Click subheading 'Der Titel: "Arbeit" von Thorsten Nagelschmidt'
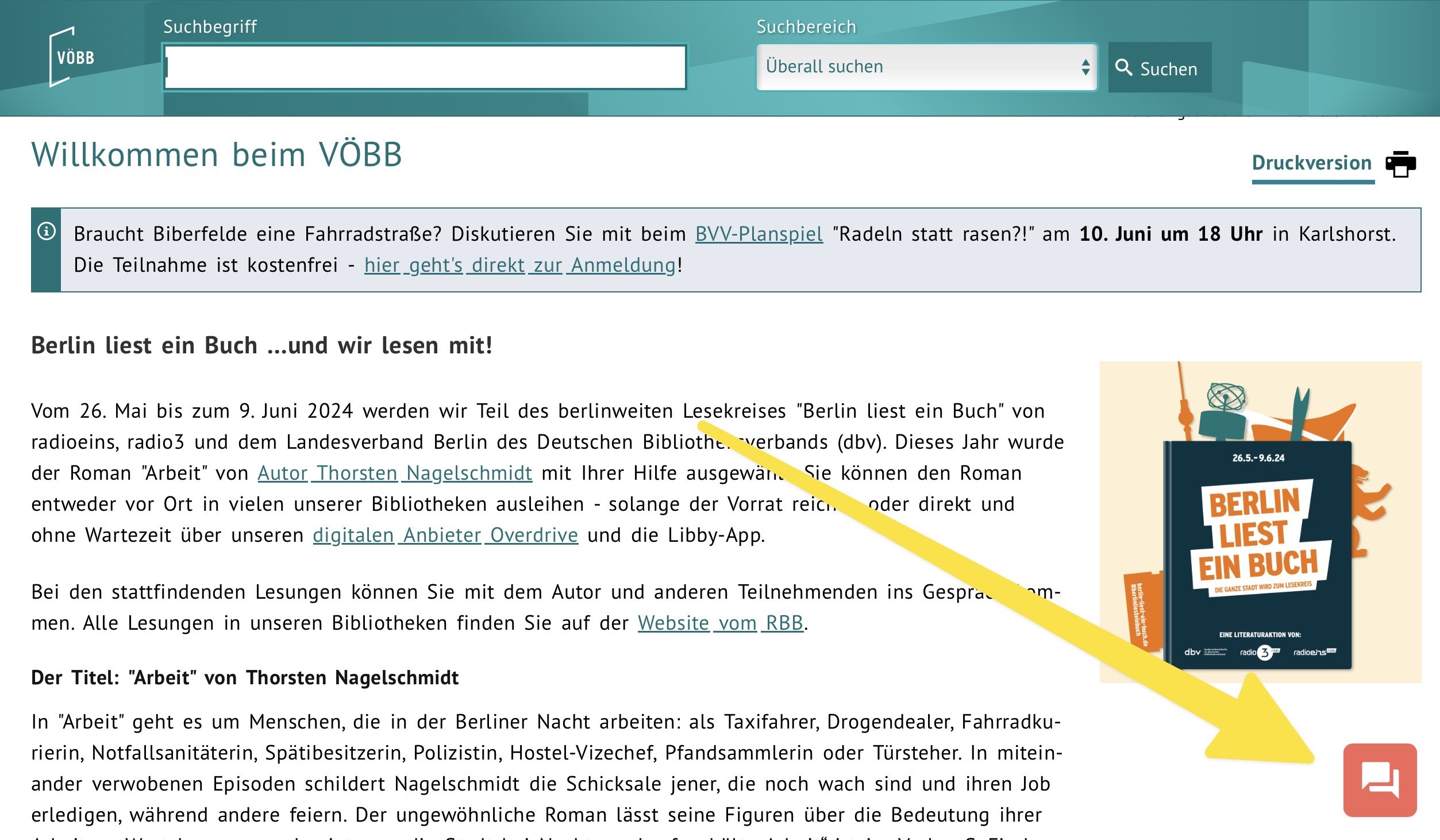 (x=245, y=678)
